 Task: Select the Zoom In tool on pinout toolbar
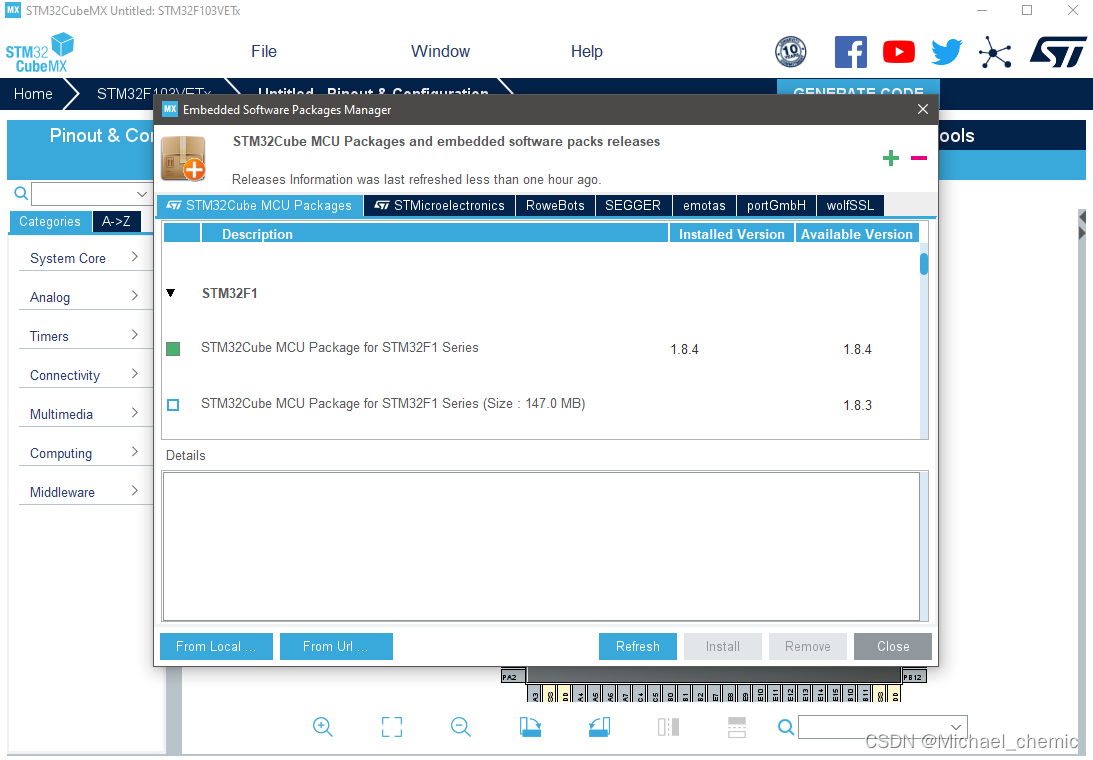click(x=322, y=727)
